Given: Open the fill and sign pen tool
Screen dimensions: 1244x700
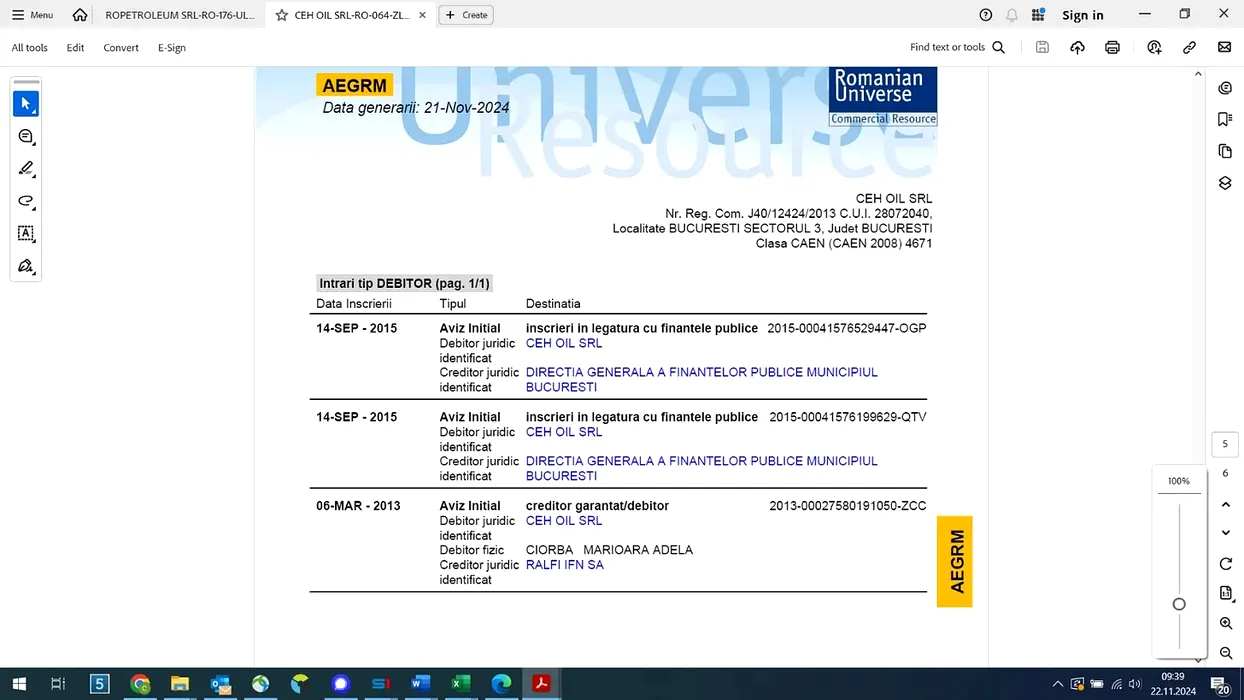Looking at the screenshot, I should (x=26, y=267).
